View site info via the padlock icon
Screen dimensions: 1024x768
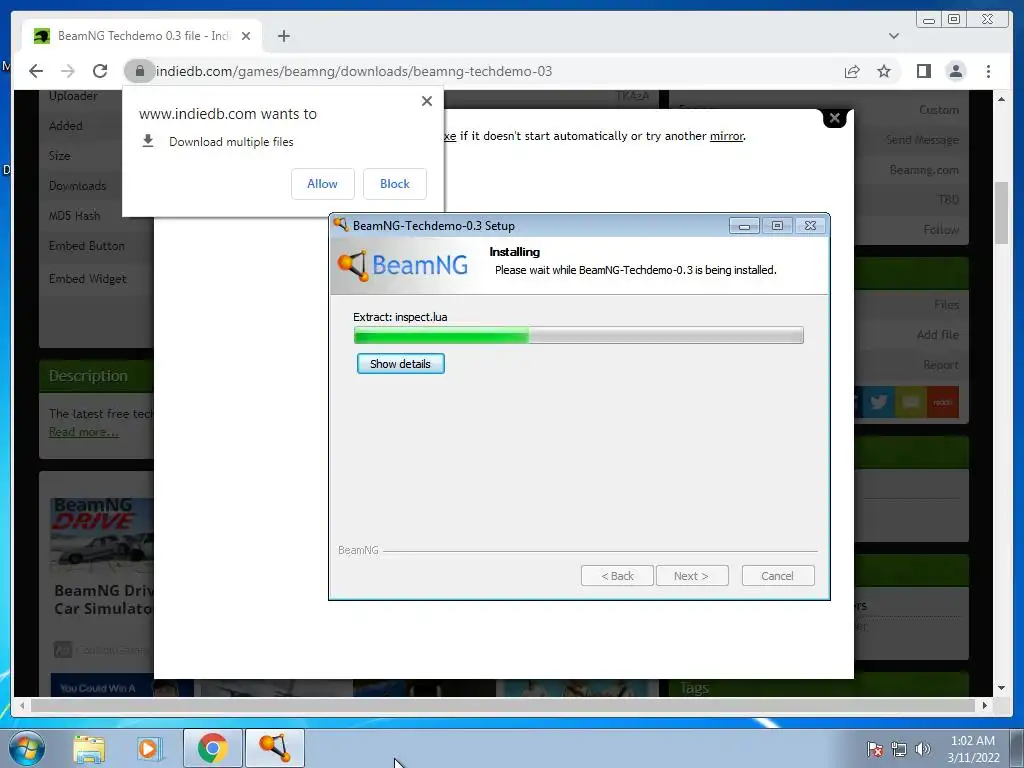click(x=139, y=71)
